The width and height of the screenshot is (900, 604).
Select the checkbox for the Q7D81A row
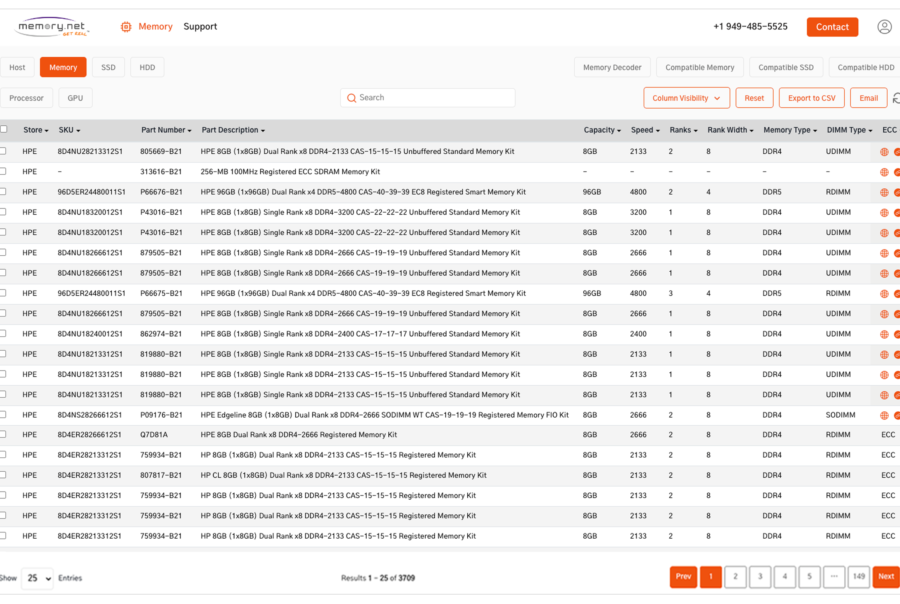4,435
